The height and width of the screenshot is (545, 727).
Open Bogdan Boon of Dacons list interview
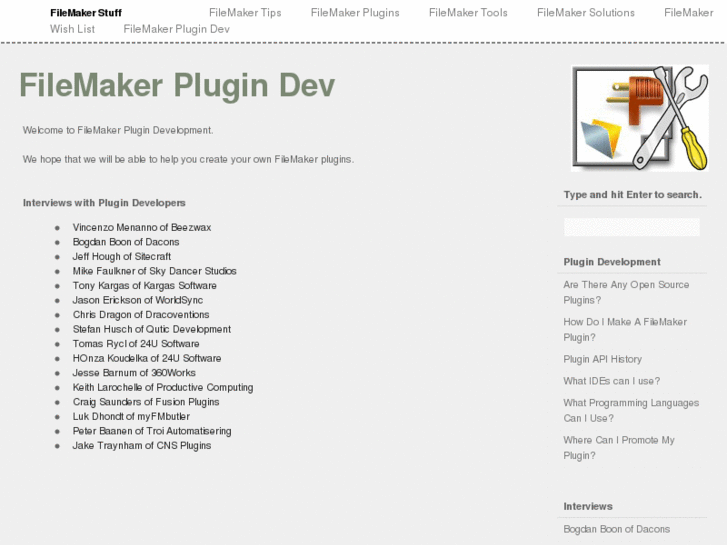click(126, 242)
